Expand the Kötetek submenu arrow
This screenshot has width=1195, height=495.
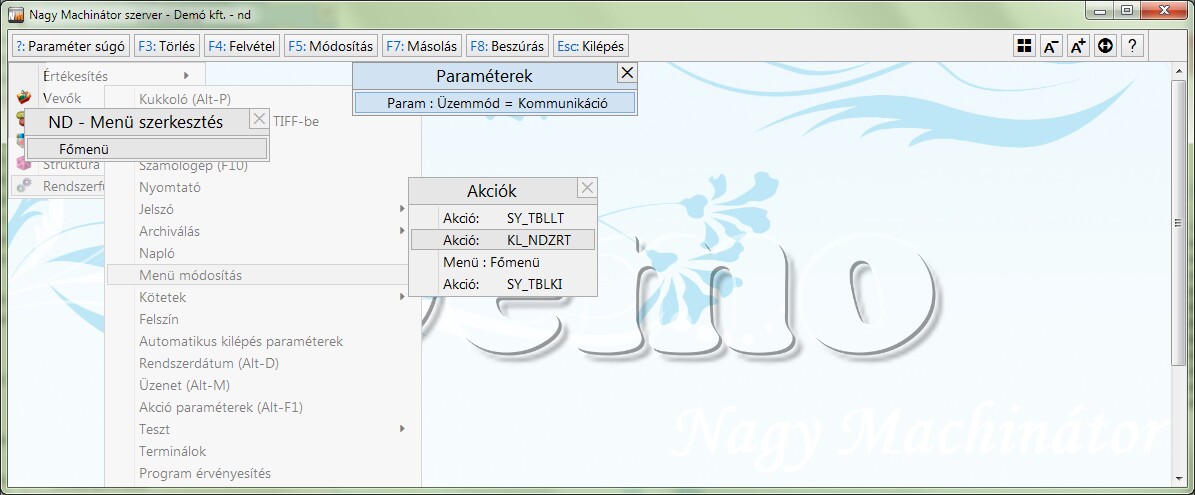(x=402, y=297)
